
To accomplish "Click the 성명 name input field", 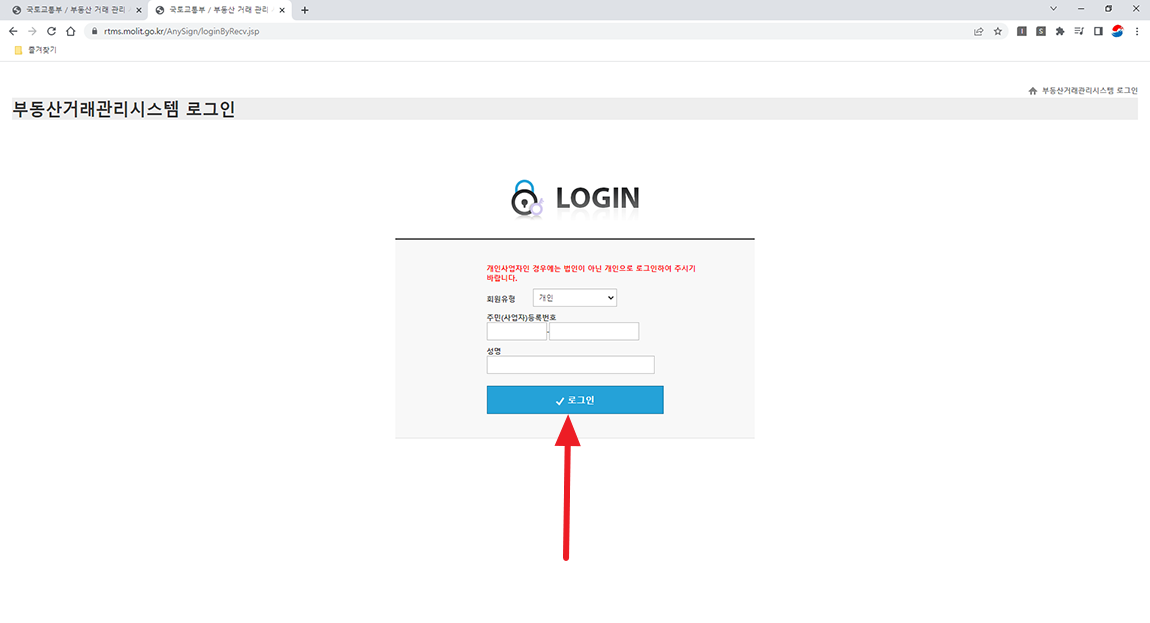I will pos(571,365).
